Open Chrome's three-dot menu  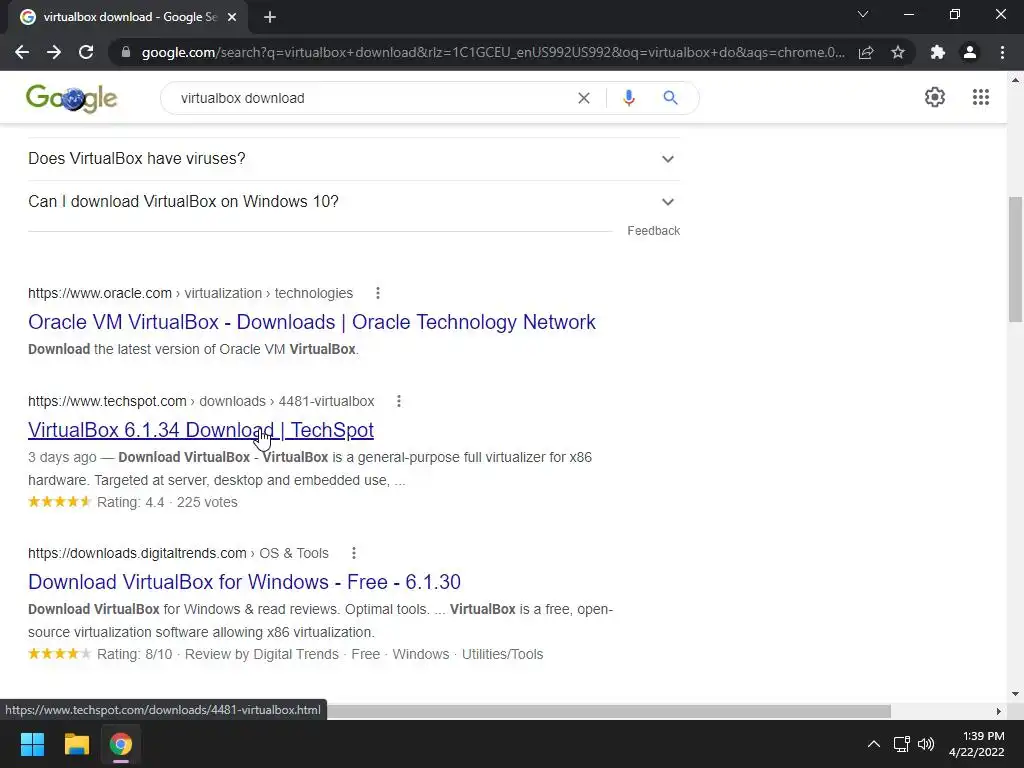tap(1002, 52)
